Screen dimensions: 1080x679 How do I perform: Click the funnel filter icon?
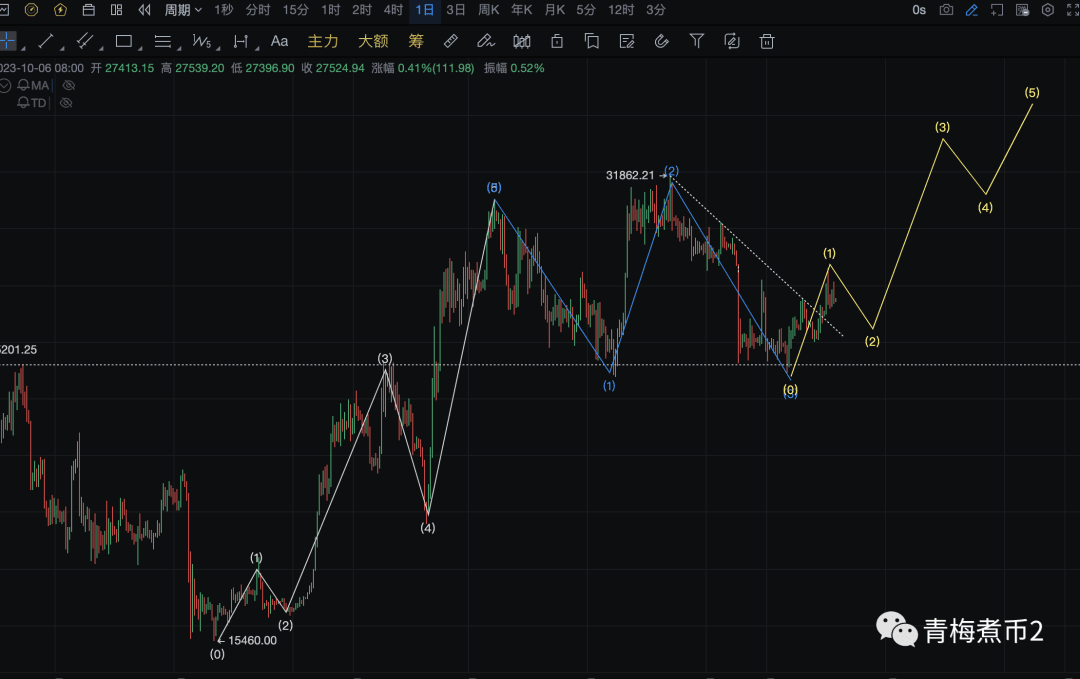coord(696,41)
